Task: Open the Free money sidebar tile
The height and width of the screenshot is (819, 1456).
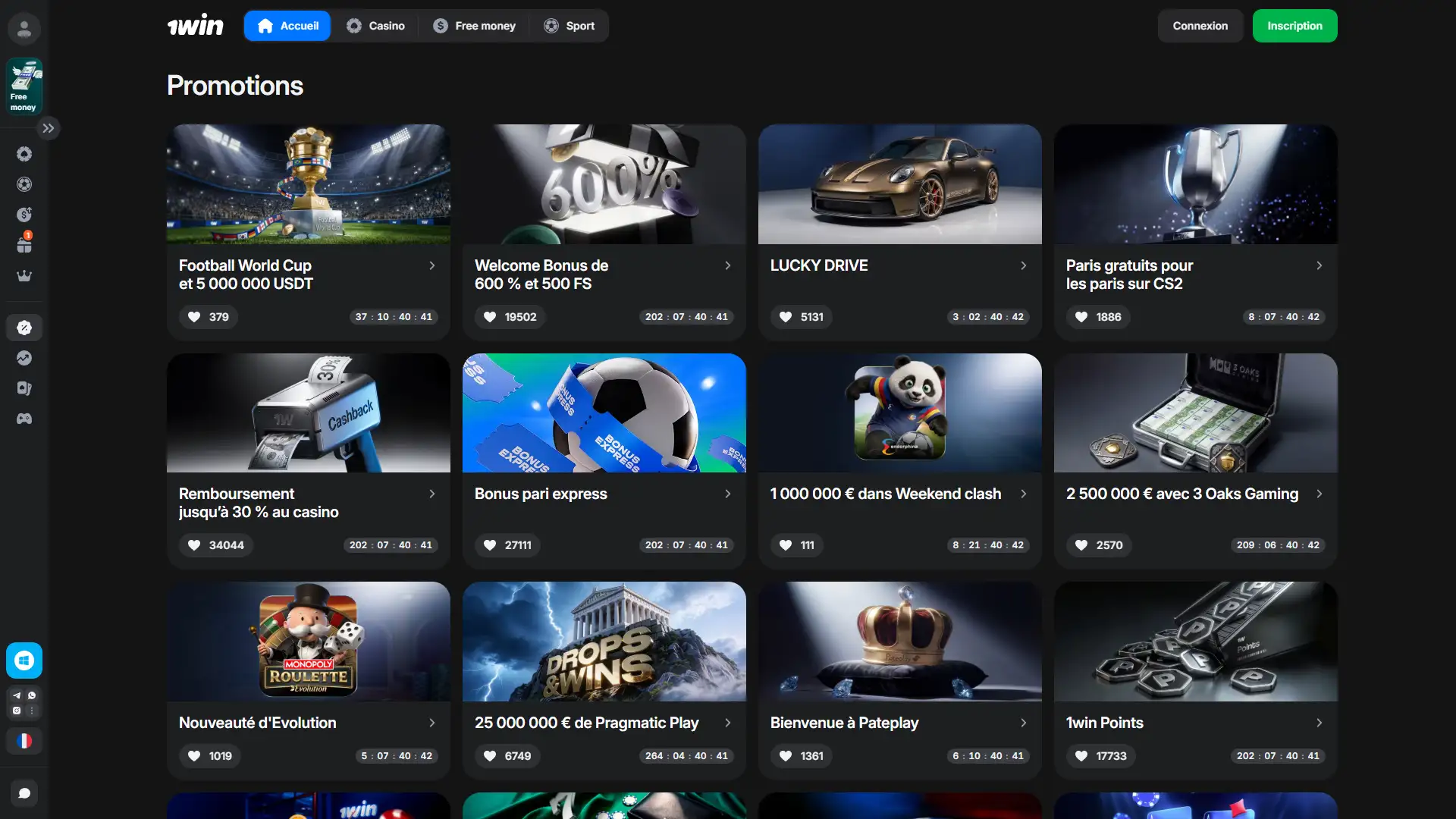Action: pyautogui.click(x=24, y=86)
